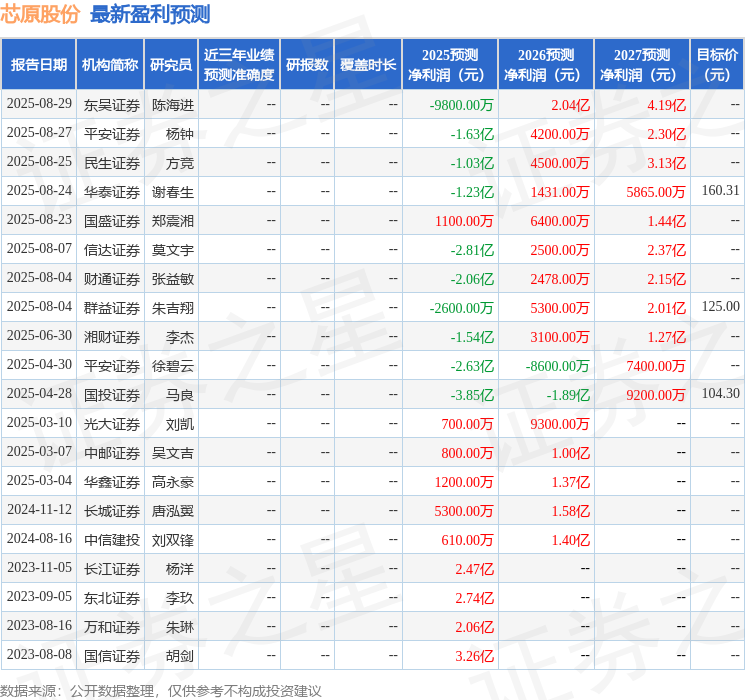Select the 华泰证券 row target price 160.31
The width and height of the screenshot is (745, 700).
point(720,191)
